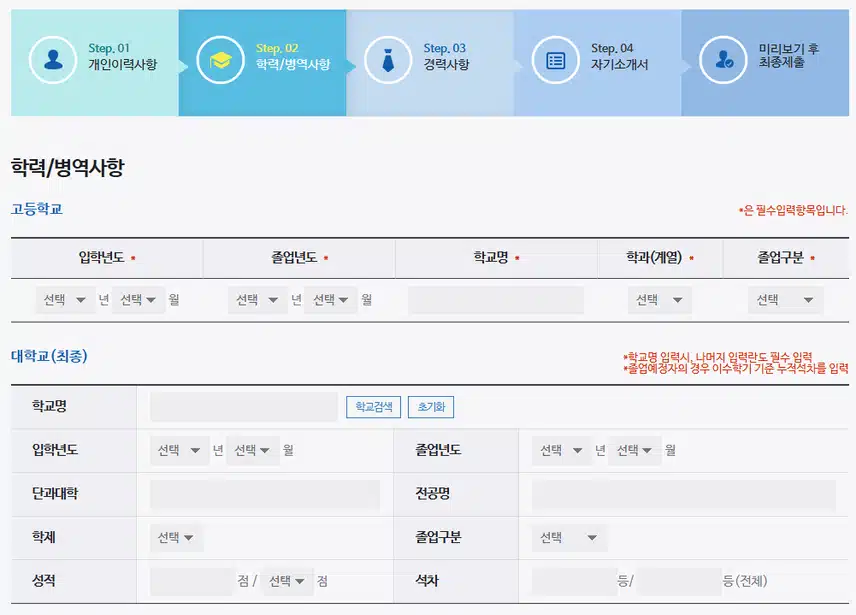
Task: Open high school 입학년도 year dropdown
Action: pos(66,300)
